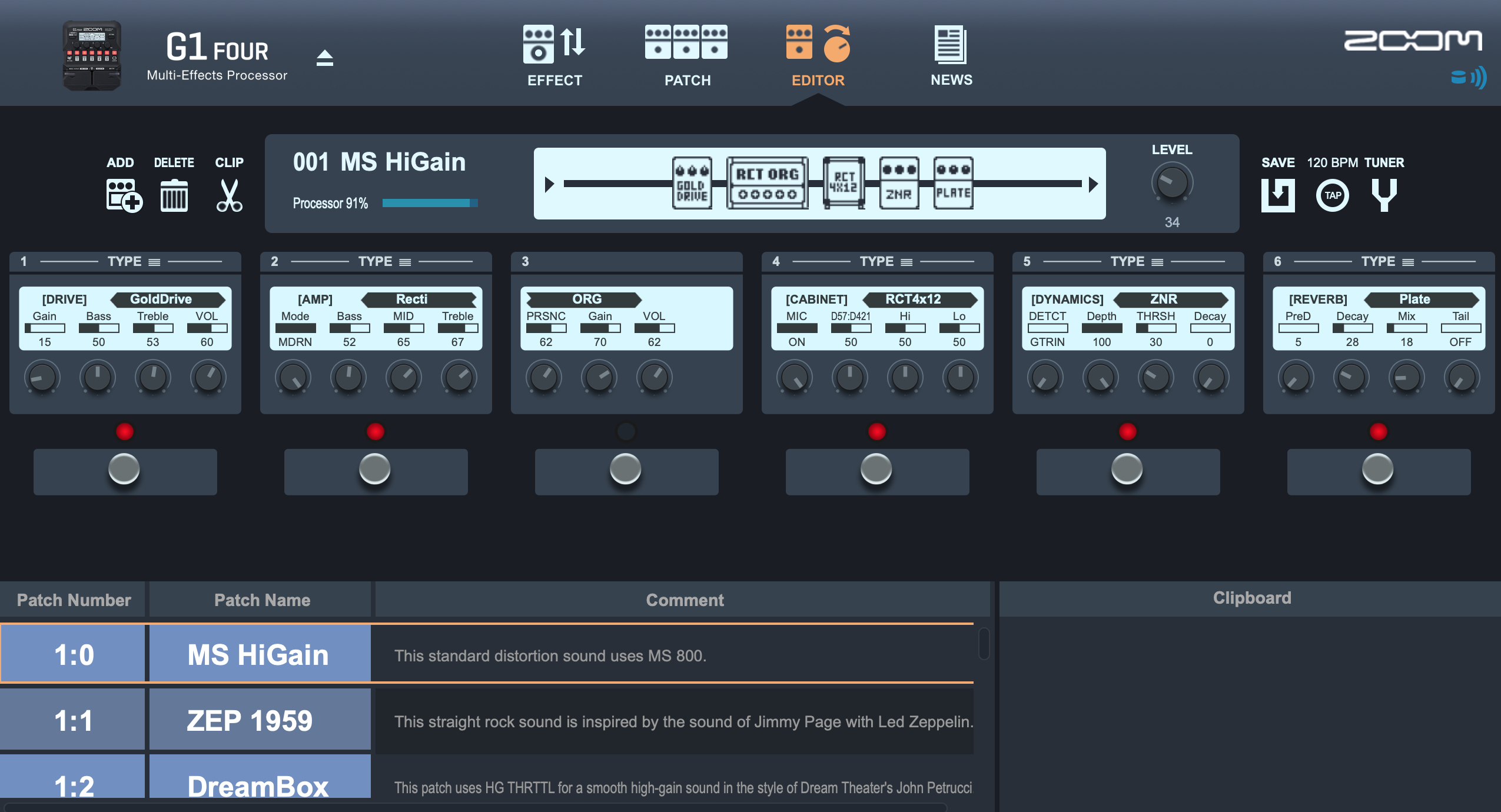Viewport: 1501px width, 812px height.
Task: Open TYPE menu for slot 5
Action: 1137,262
